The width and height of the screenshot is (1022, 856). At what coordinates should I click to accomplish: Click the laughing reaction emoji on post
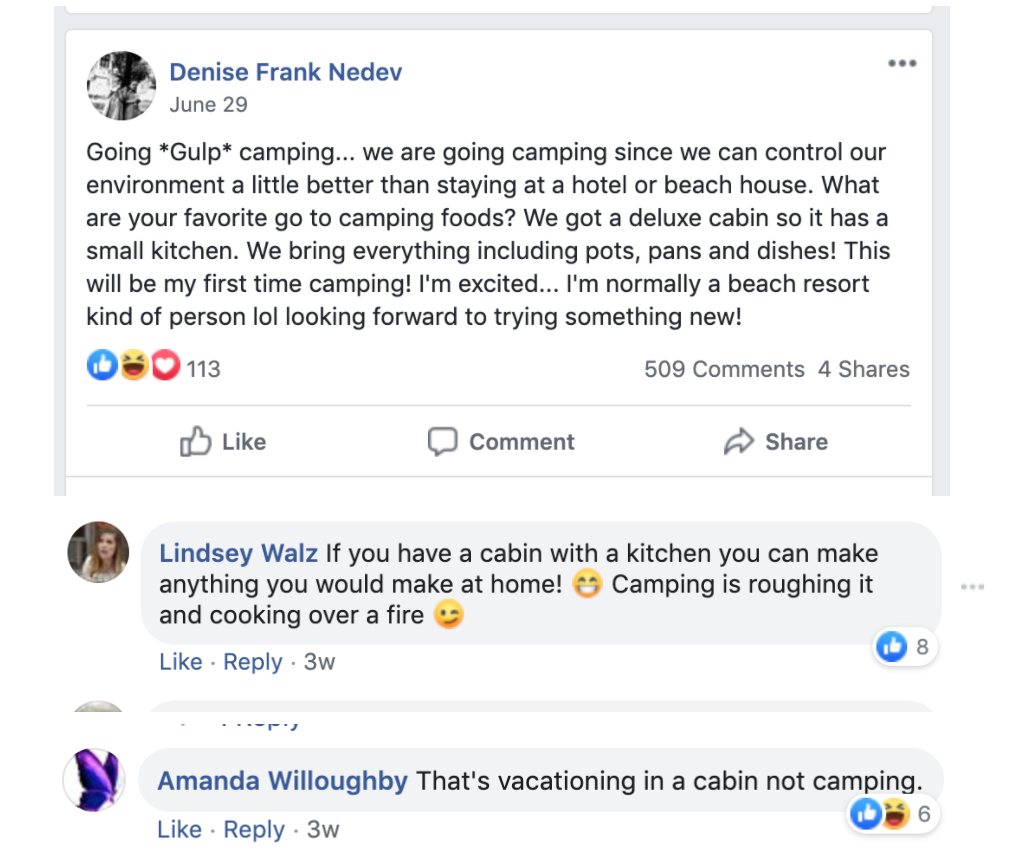pyautogui.click(x=134, y=368)
